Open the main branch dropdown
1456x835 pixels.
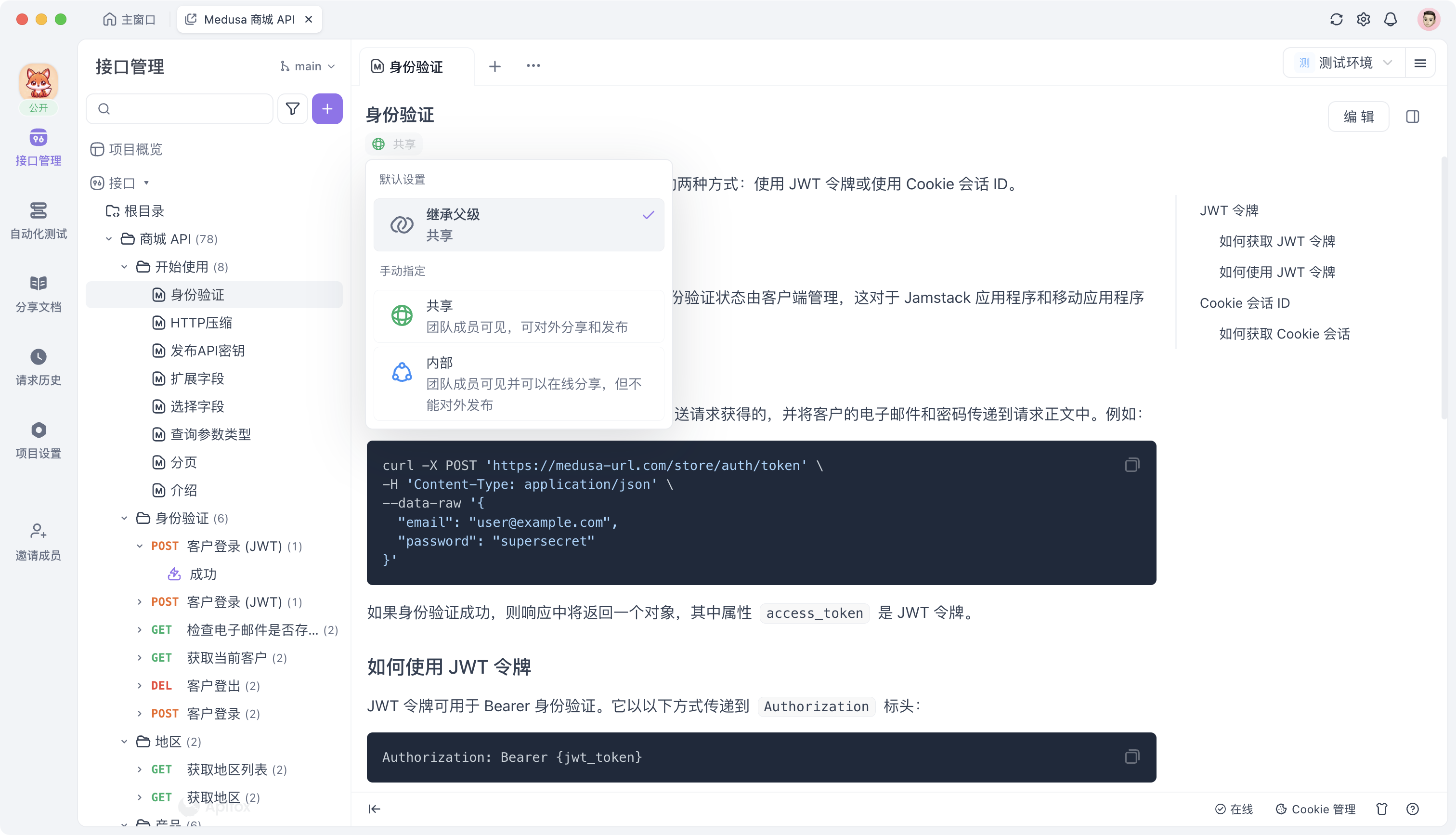[307, 65]
